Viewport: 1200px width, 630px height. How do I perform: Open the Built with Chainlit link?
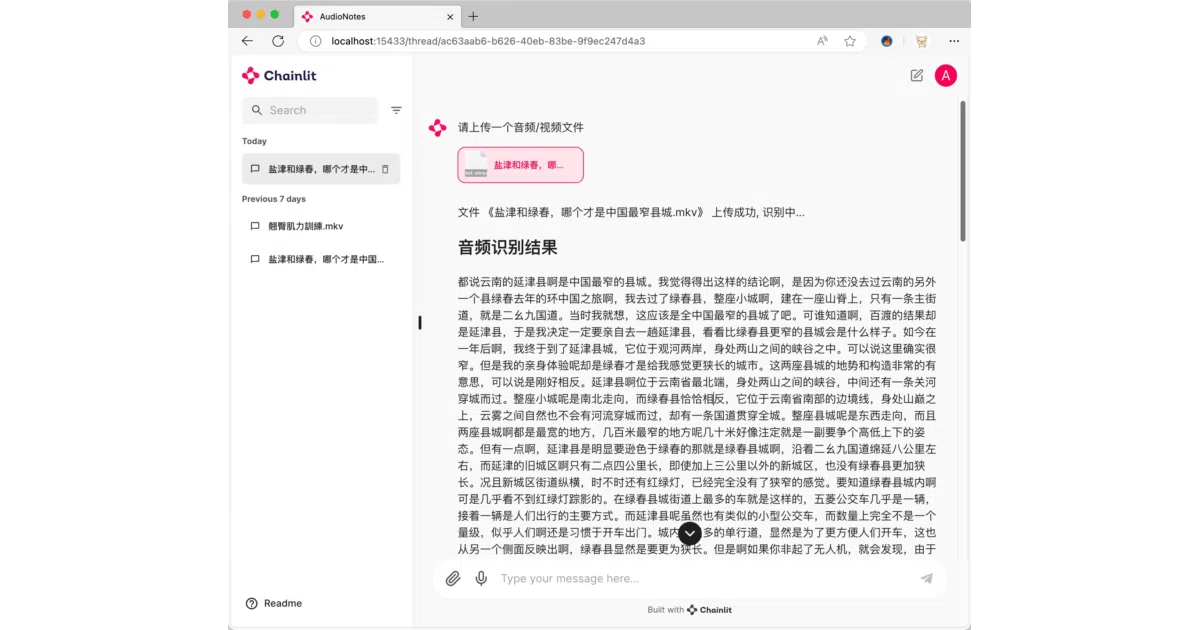[x=690, y=610]
